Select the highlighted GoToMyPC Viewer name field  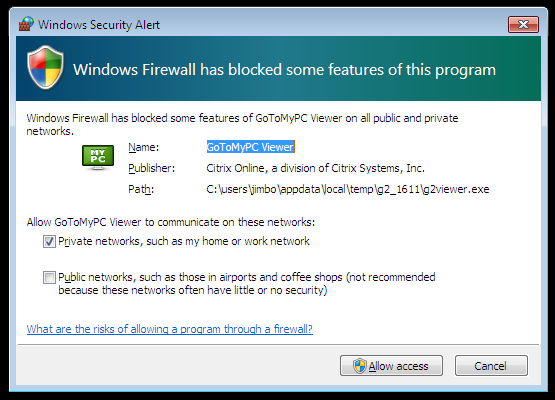(250, 147)
